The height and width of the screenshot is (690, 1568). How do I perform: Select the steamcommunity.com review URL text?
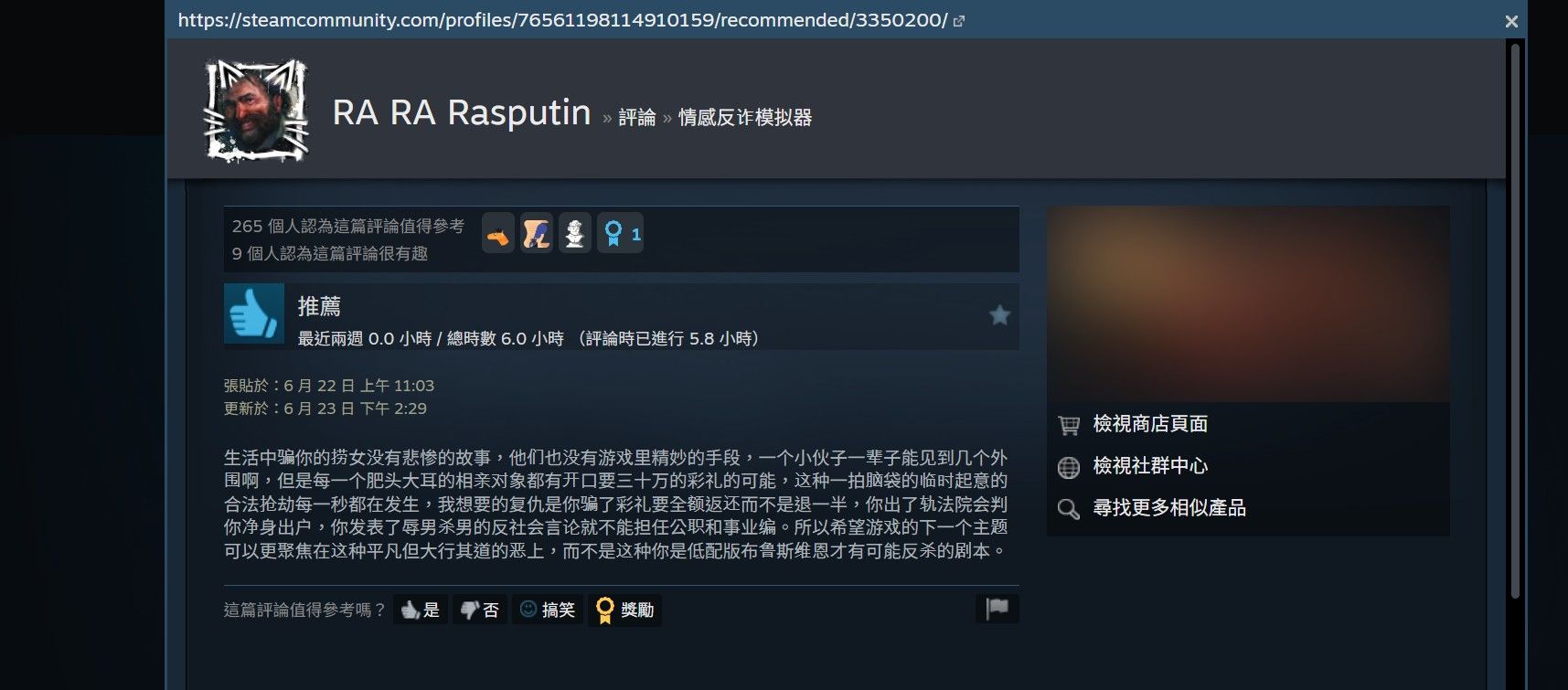562,20
